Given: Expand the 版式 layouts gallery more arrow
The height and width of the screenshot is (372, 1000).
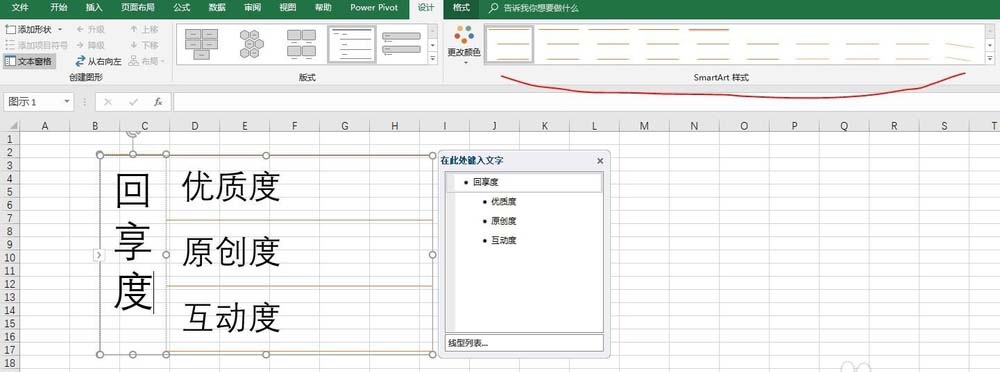Looking at the screenshot, I should (x=433, y=58).
